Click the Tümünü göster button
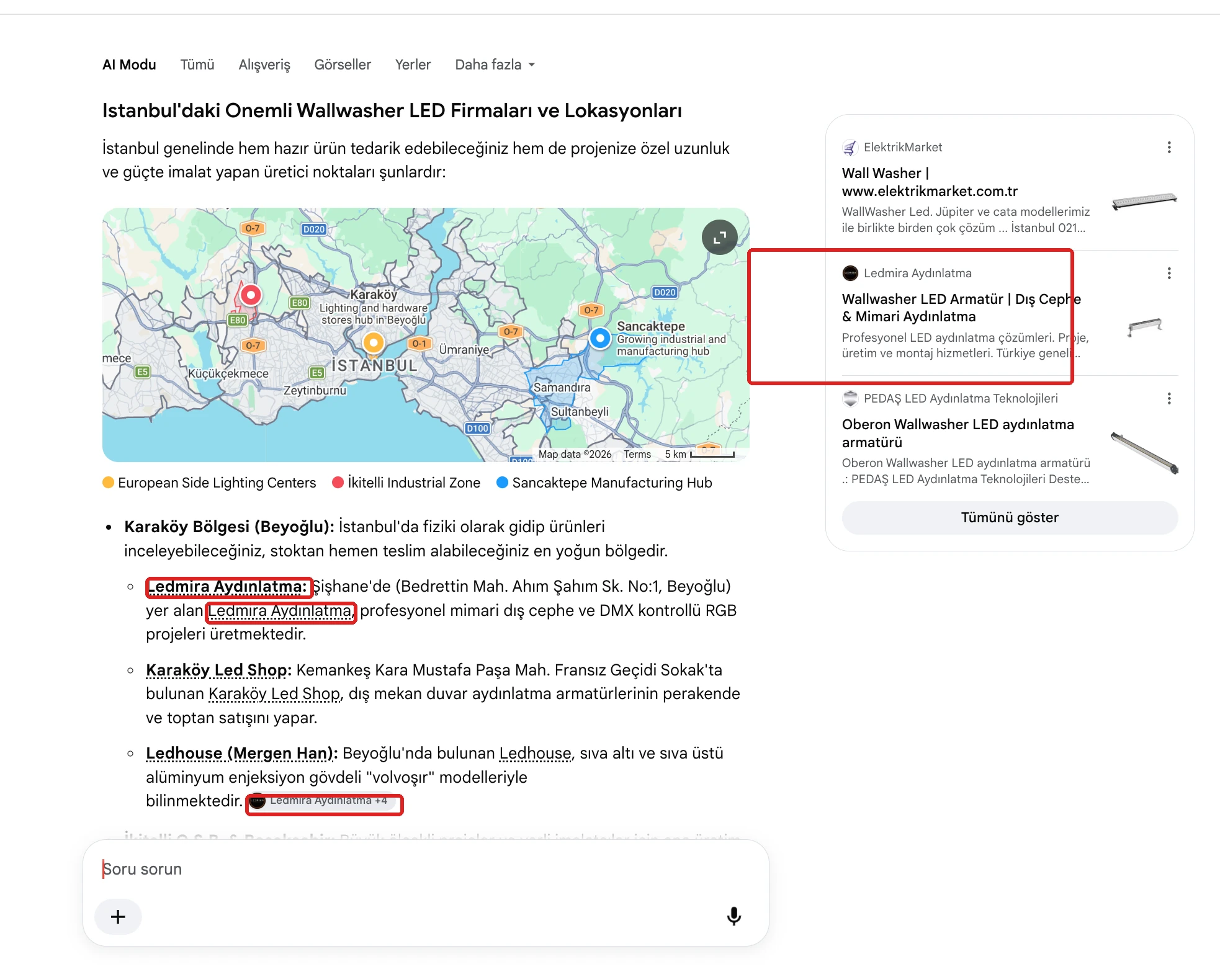The width and height of the screenshot is (1220, 980). pyautogui.click(x=1010, y=518)
